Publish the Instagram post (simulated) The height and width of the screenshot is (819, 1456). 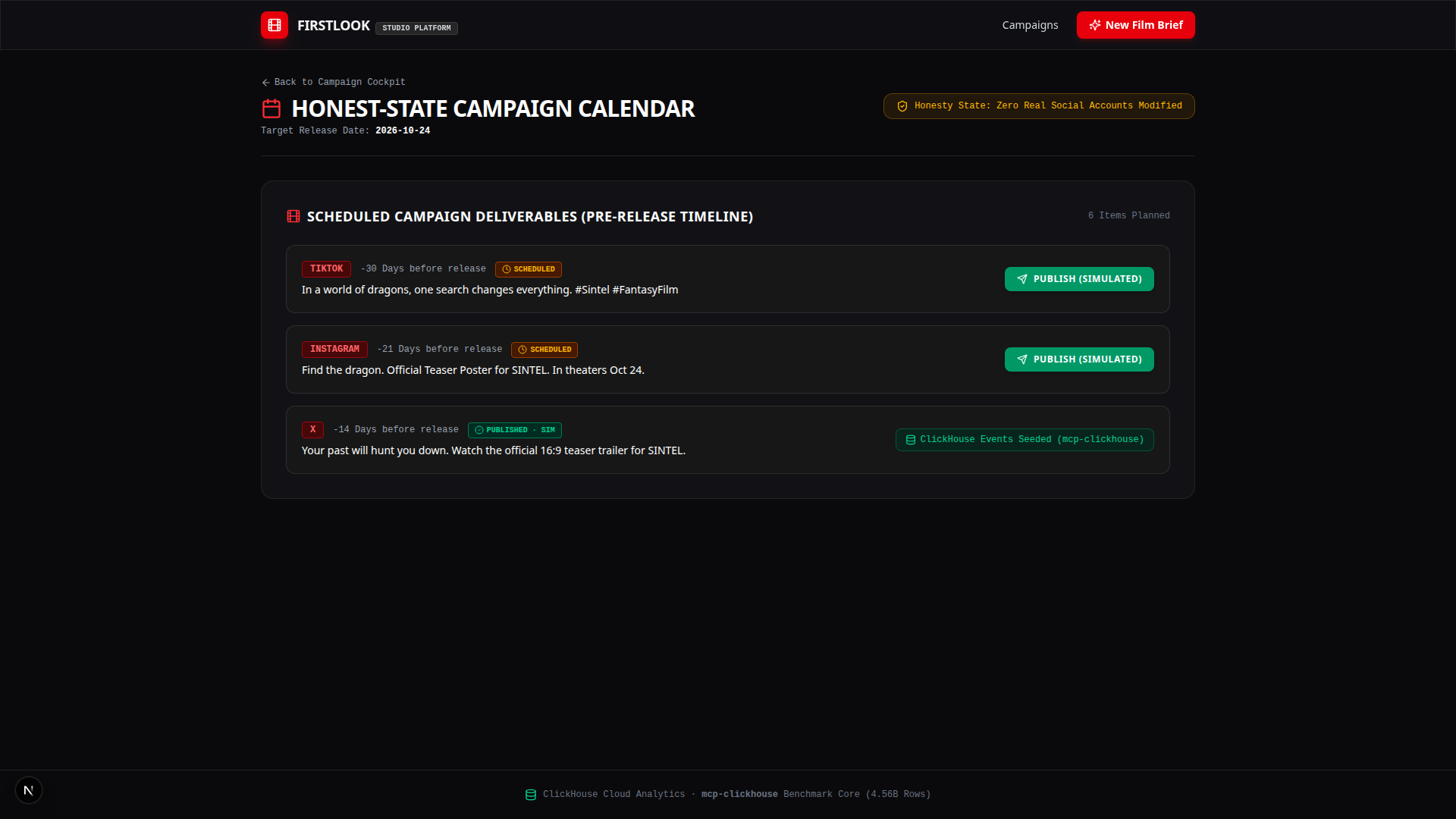click(1079, 359)
